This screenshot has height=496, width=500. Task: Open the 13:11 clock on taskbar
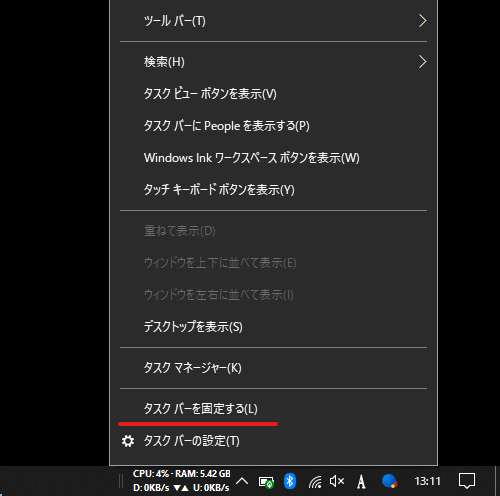pos(427,481)
